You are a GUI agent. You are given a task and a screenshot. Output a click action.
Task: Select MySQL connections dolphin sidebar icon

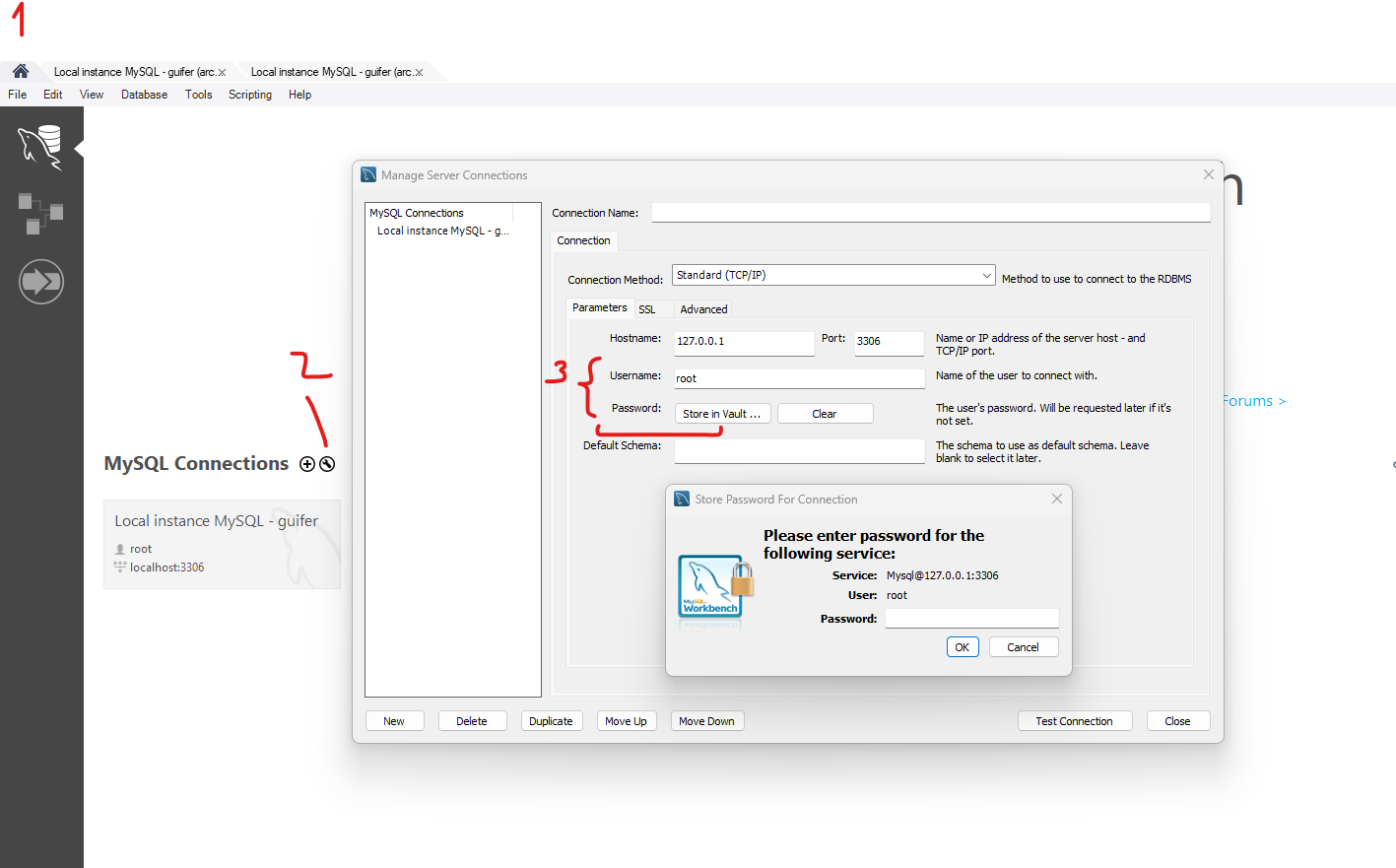click(41, 147)
